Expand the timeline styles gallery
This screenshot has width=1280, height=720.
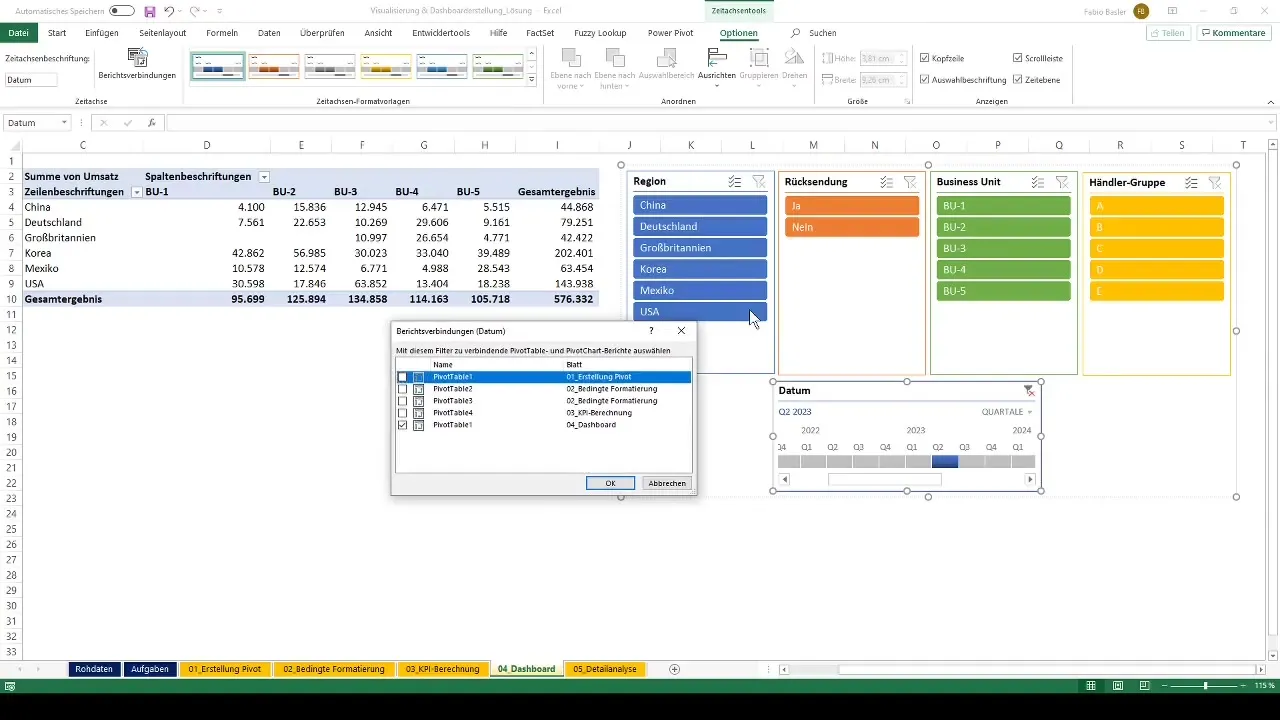pyautogui.click(x=532, y=79)
